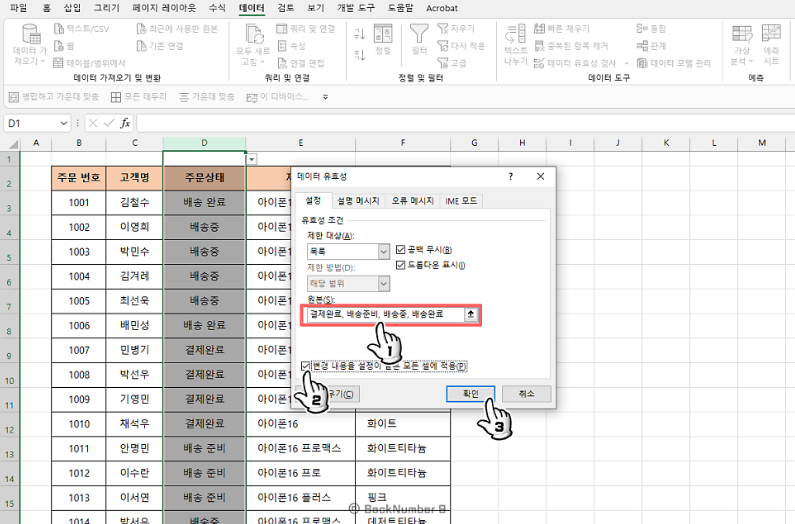Toggle the Ignore blank (공백 무시) checkbox

[x=402, y=249]
